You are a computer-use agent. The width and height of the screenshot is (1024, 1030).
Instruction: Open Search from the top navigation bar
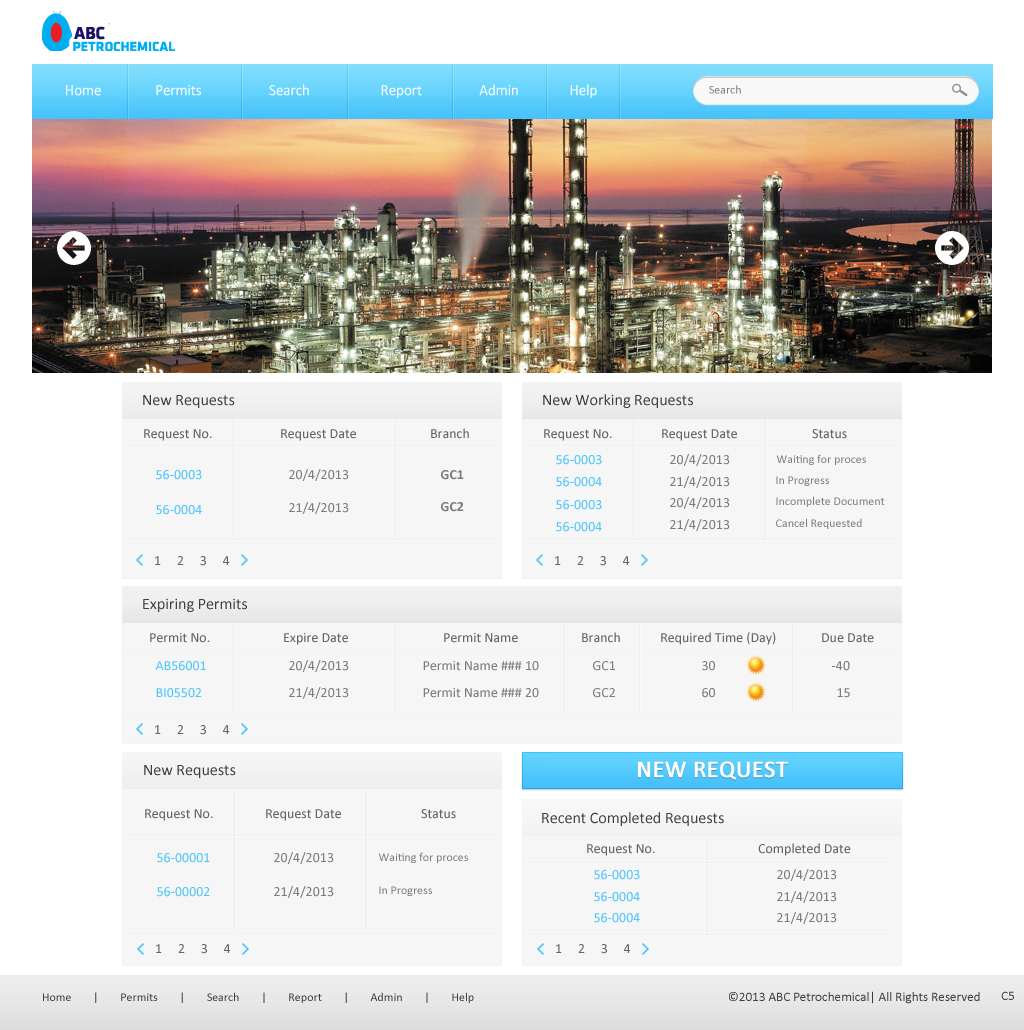290,90
